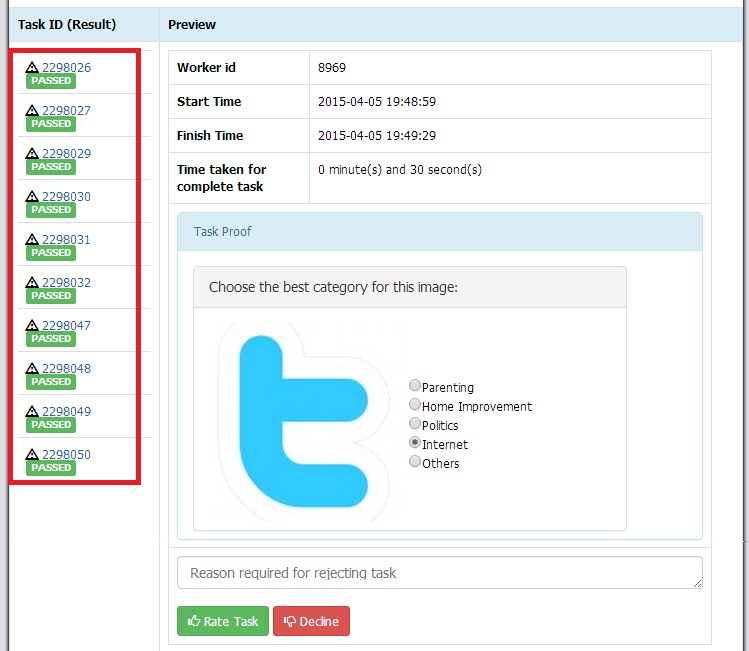Open task 2298047 link
Viewport: 749px width, 651px height.
pyautogui.click(x=66, y=326)
